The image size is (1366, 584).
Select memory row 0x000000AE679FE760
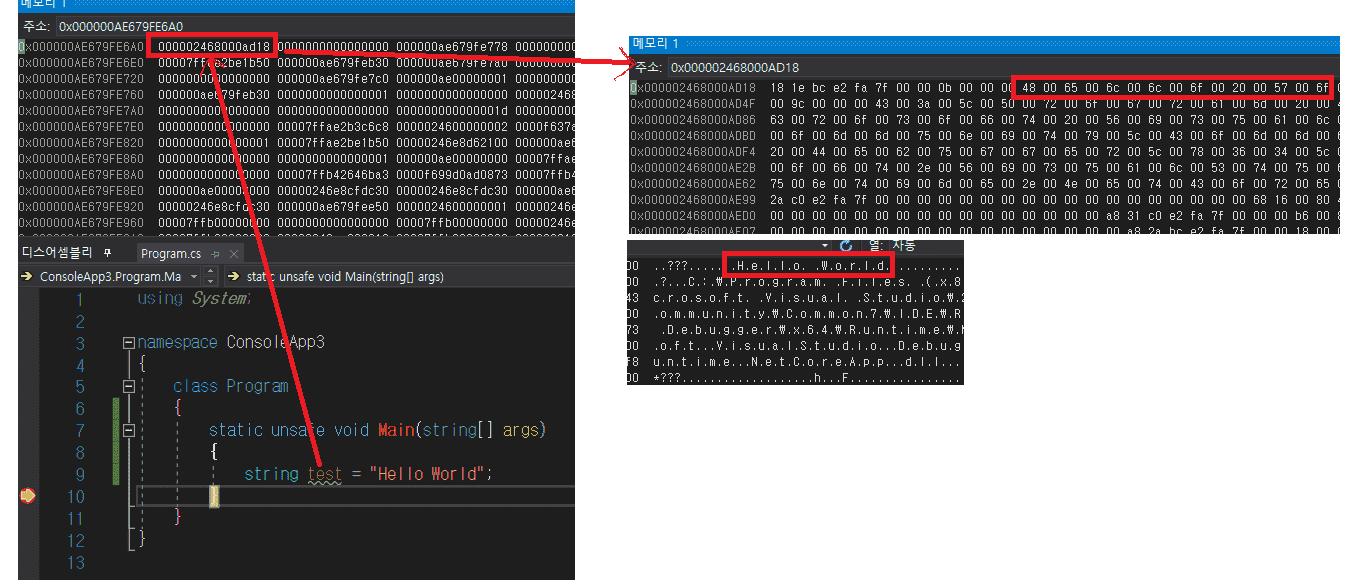pyautogui.click(x=296, y=93)
